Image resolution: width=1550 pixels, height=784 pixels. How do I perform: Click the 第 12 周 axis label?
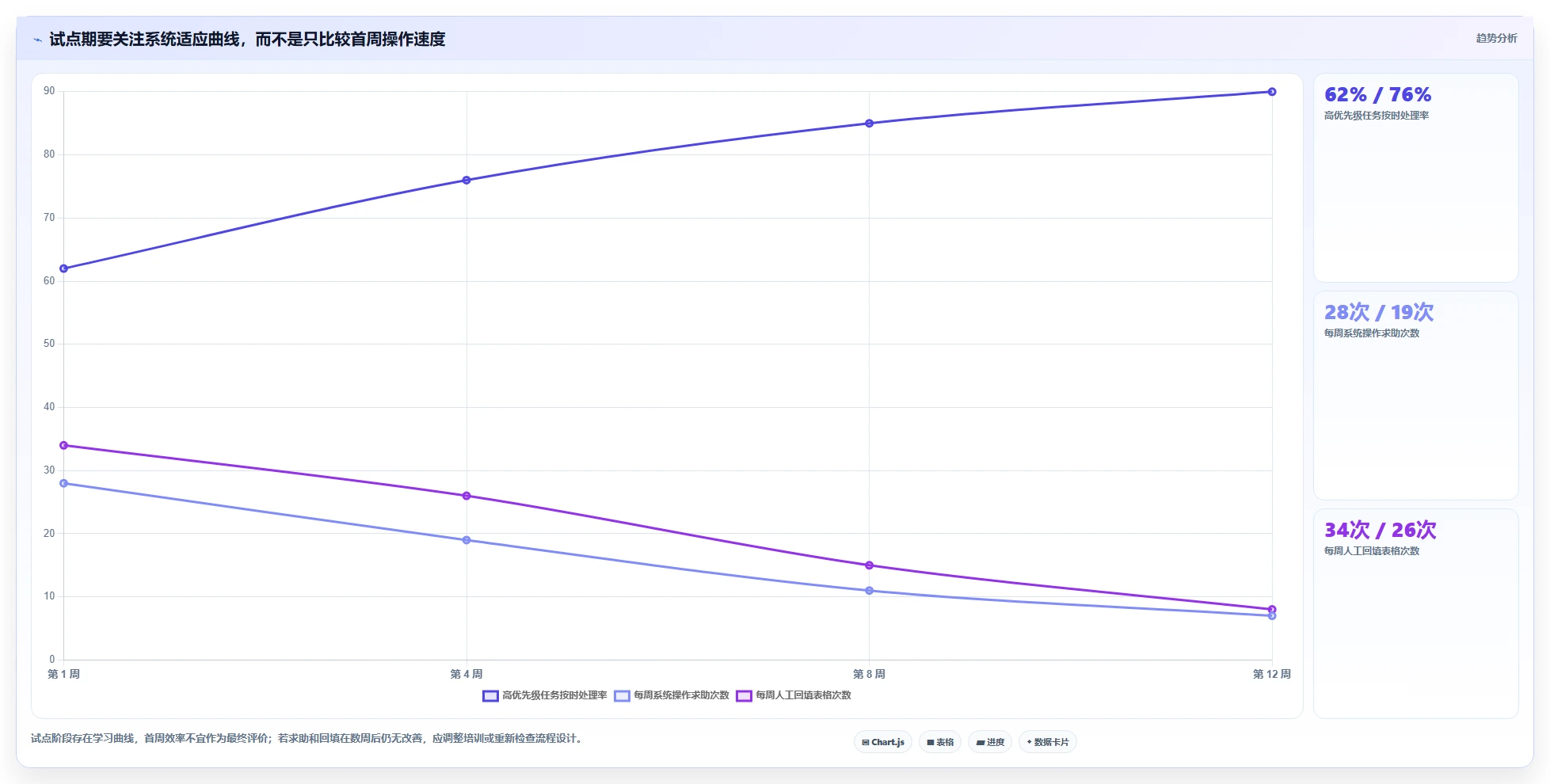click(1272, 674)
